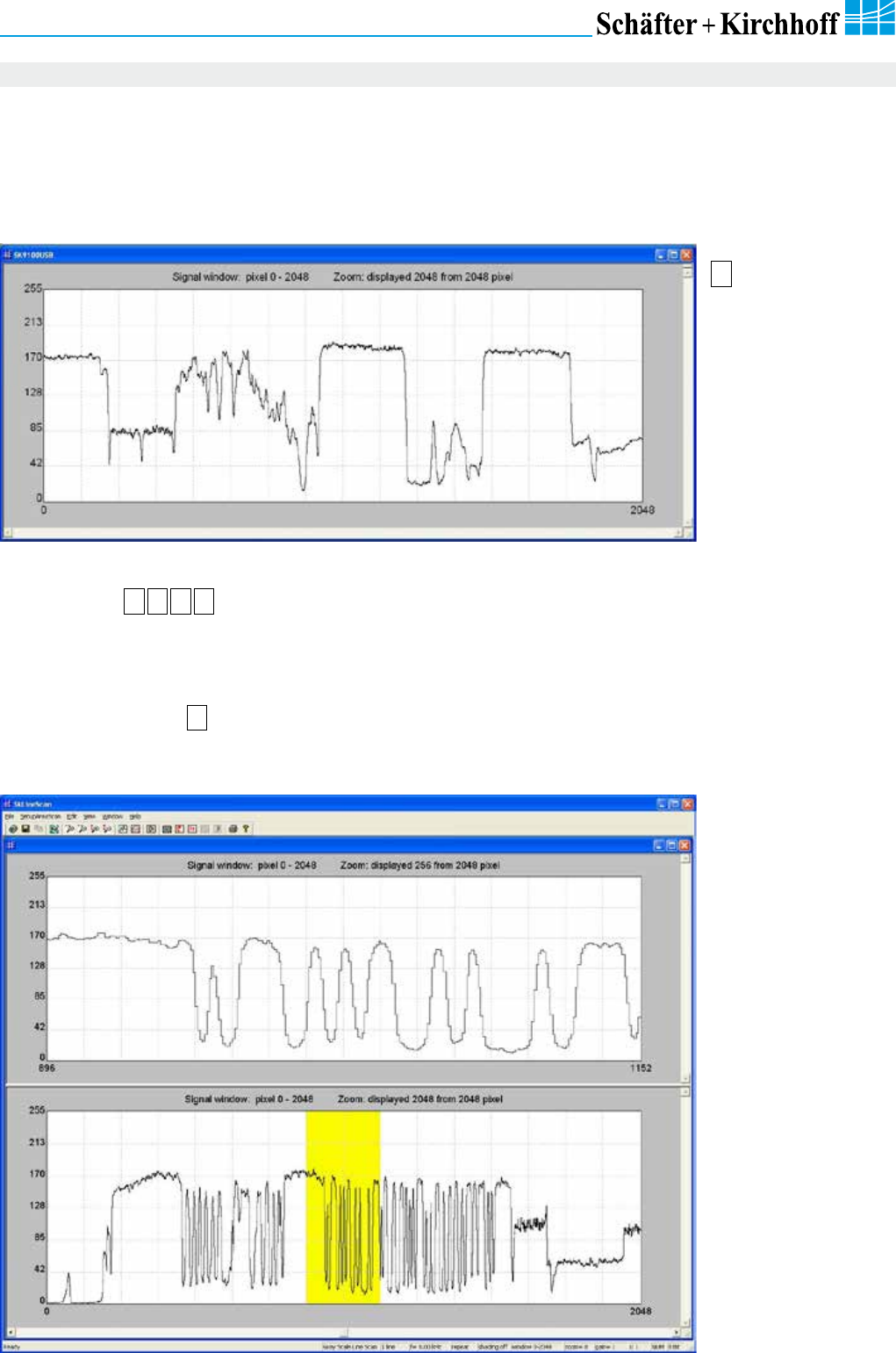The height and width of the screenshot is (1353, 896).
Task: Click horizontal scrollbar thumb under the lower signal plot
Action: point(344,1333)
